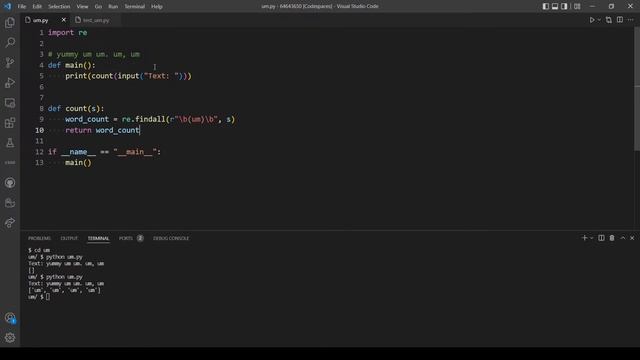Open the Terminal menu
The image size is (640, 360).
[135, 6]
